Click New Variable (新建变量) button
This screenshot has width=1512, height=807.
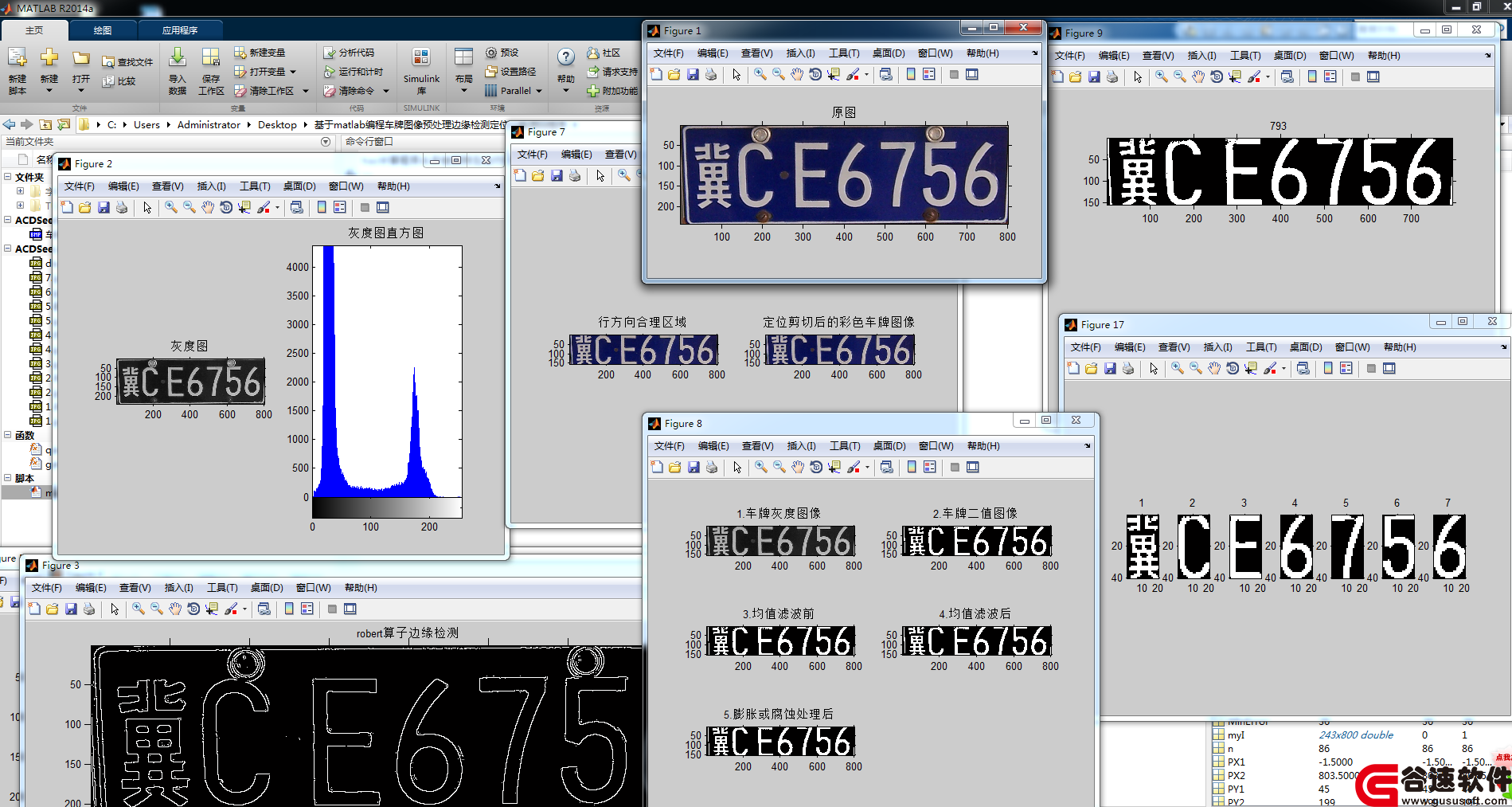coord(260,53)
